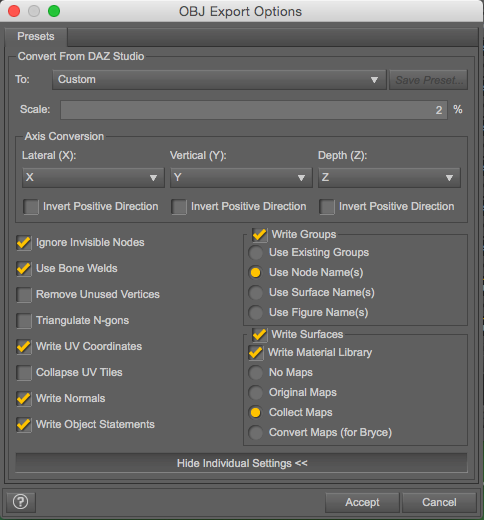Click the Accept button
Screen dimensions: 484x520
(362, 502)
